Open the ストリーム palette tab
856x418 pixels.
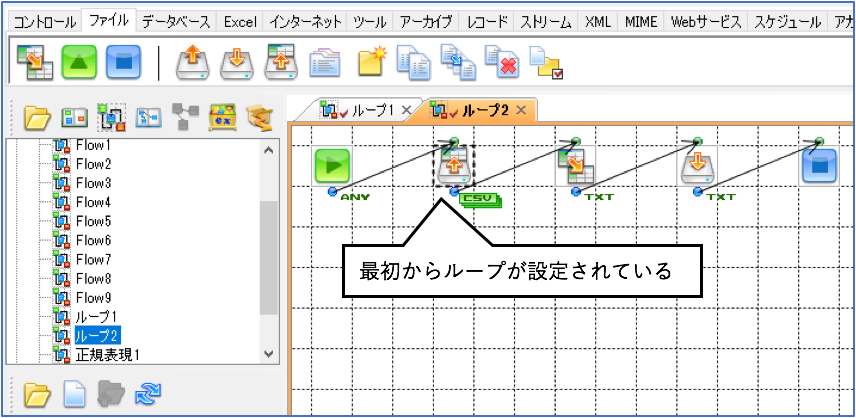(x=546, y=22)
